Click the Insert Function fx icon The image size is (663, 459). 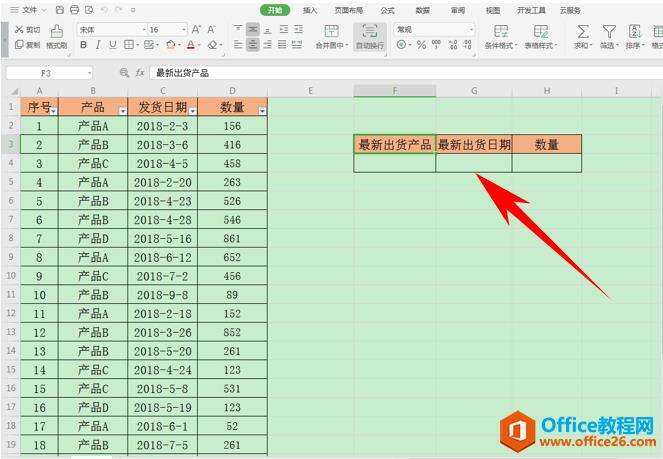point(140,73)
